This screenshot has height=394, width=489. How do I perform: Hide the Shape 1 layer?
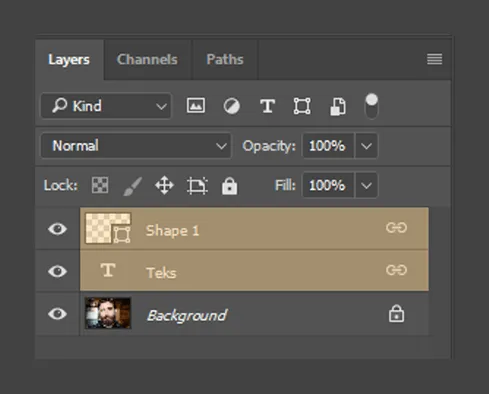point(58,229)
